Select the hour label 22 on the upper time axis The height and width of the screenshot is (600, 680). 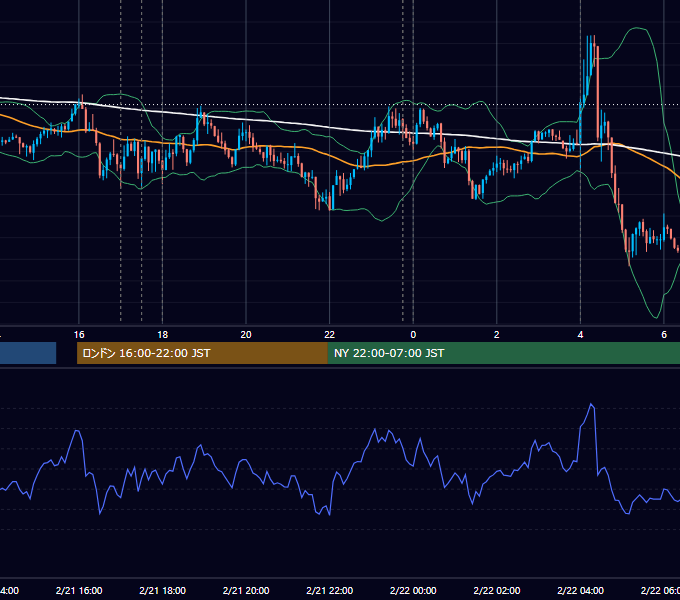click(x=330, y=335)
